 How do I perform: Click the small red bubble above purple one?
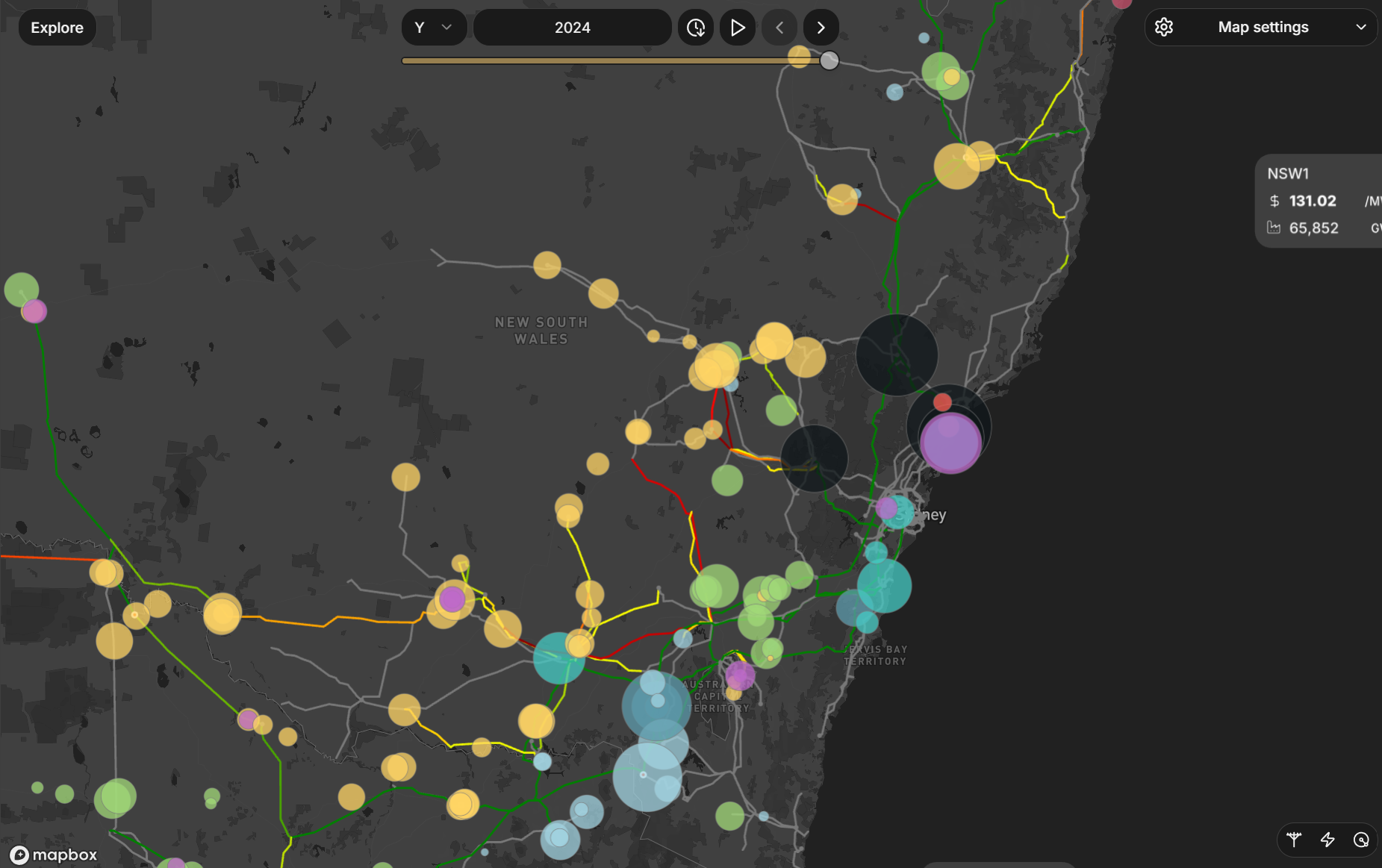point(942,402)
